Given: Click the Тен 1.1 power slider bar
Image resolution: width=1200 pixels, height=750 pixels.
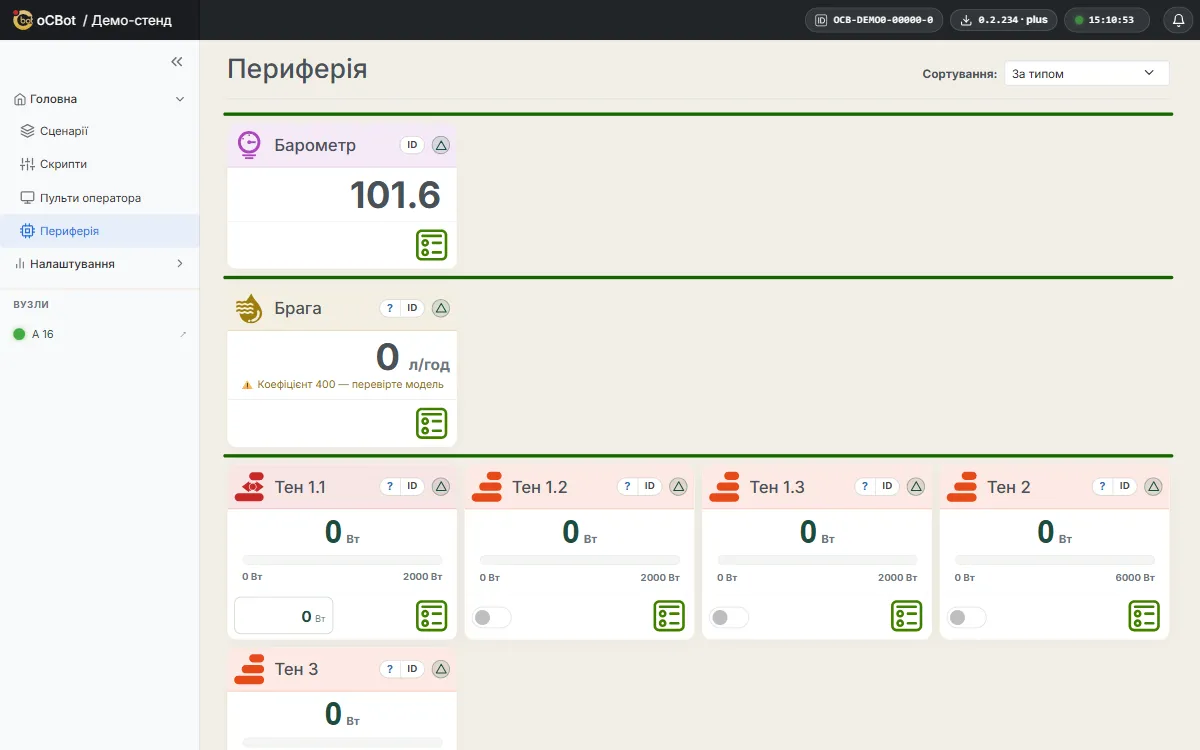Looking at the screenshot, I should click(342, 560).
